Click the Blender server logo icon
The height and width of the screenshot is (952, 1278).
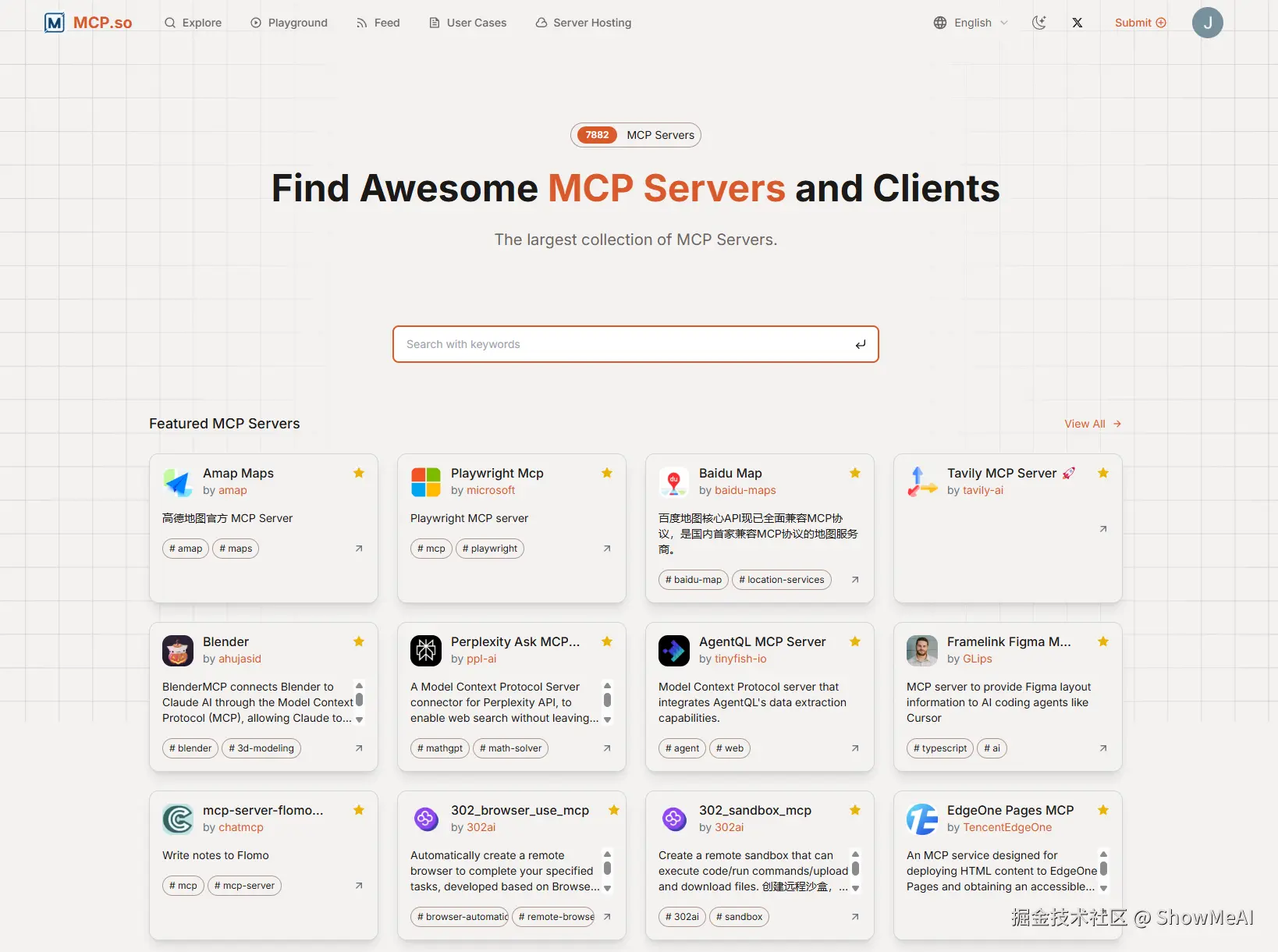tap(178, 651)
